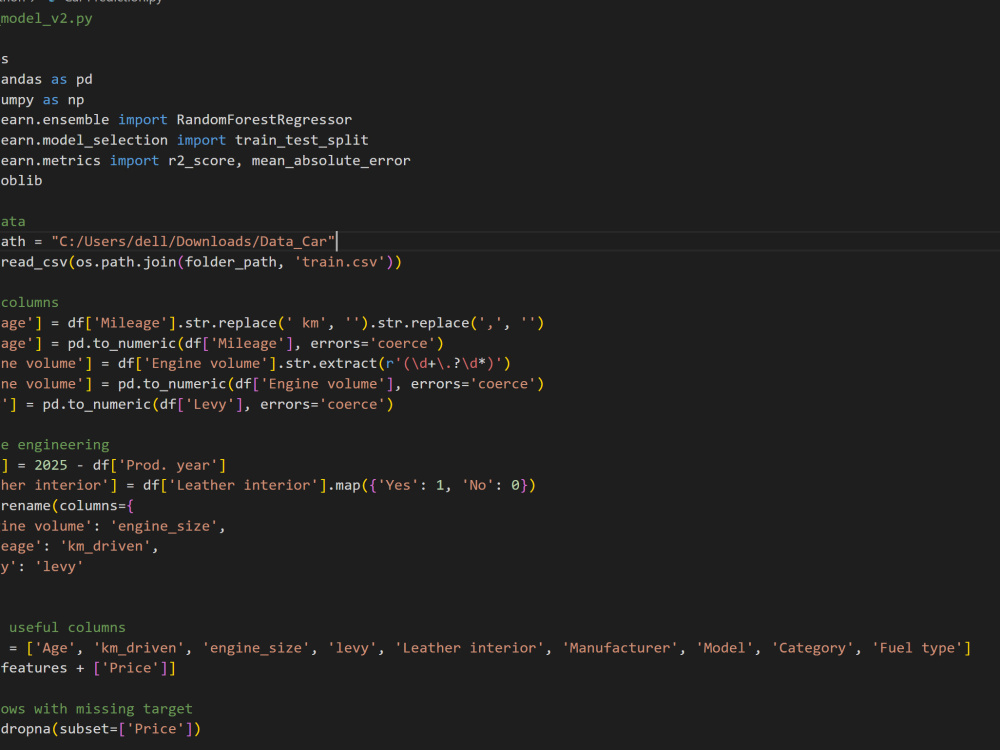Click on RandomForestRegressor in the import line
This screenshot has height=750, width=1000.
click(264, 120)
